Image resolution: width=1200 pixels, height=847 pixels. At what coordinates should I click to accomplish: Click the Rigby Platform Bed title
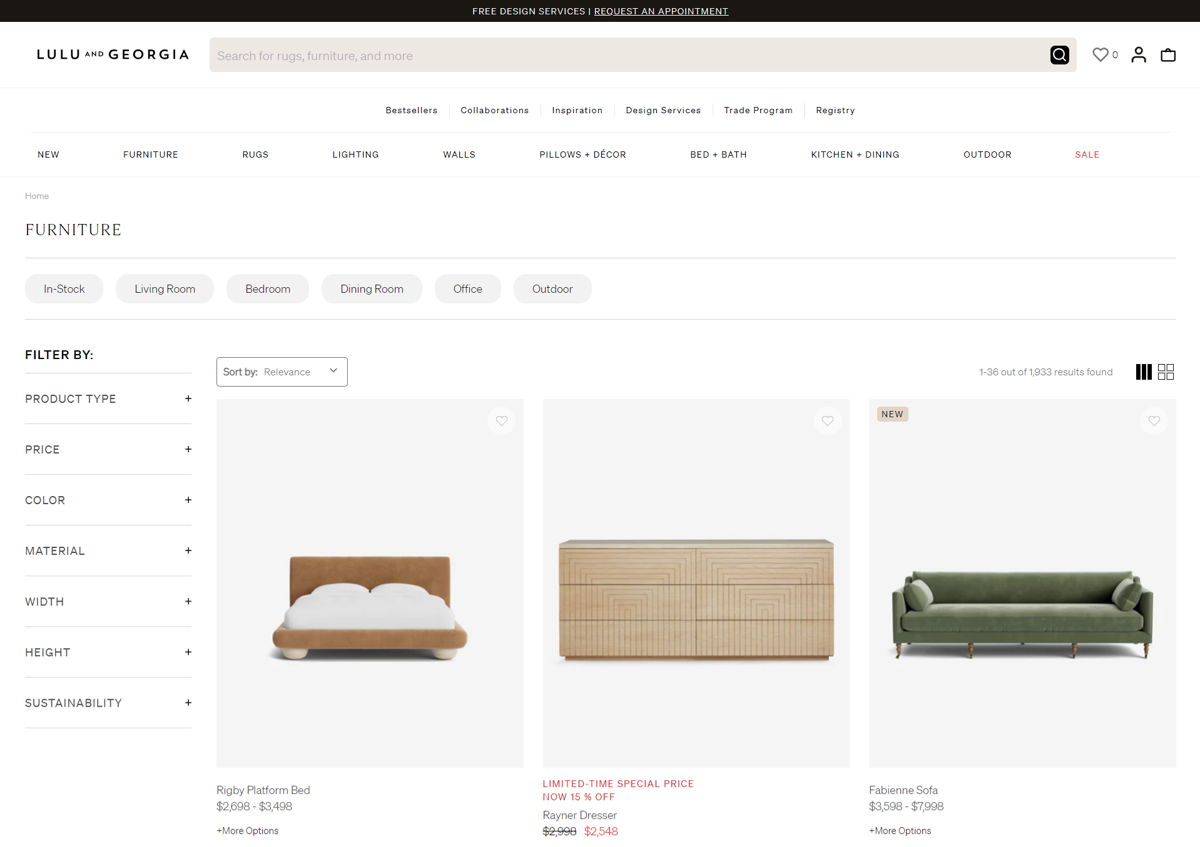click(263, 790)
